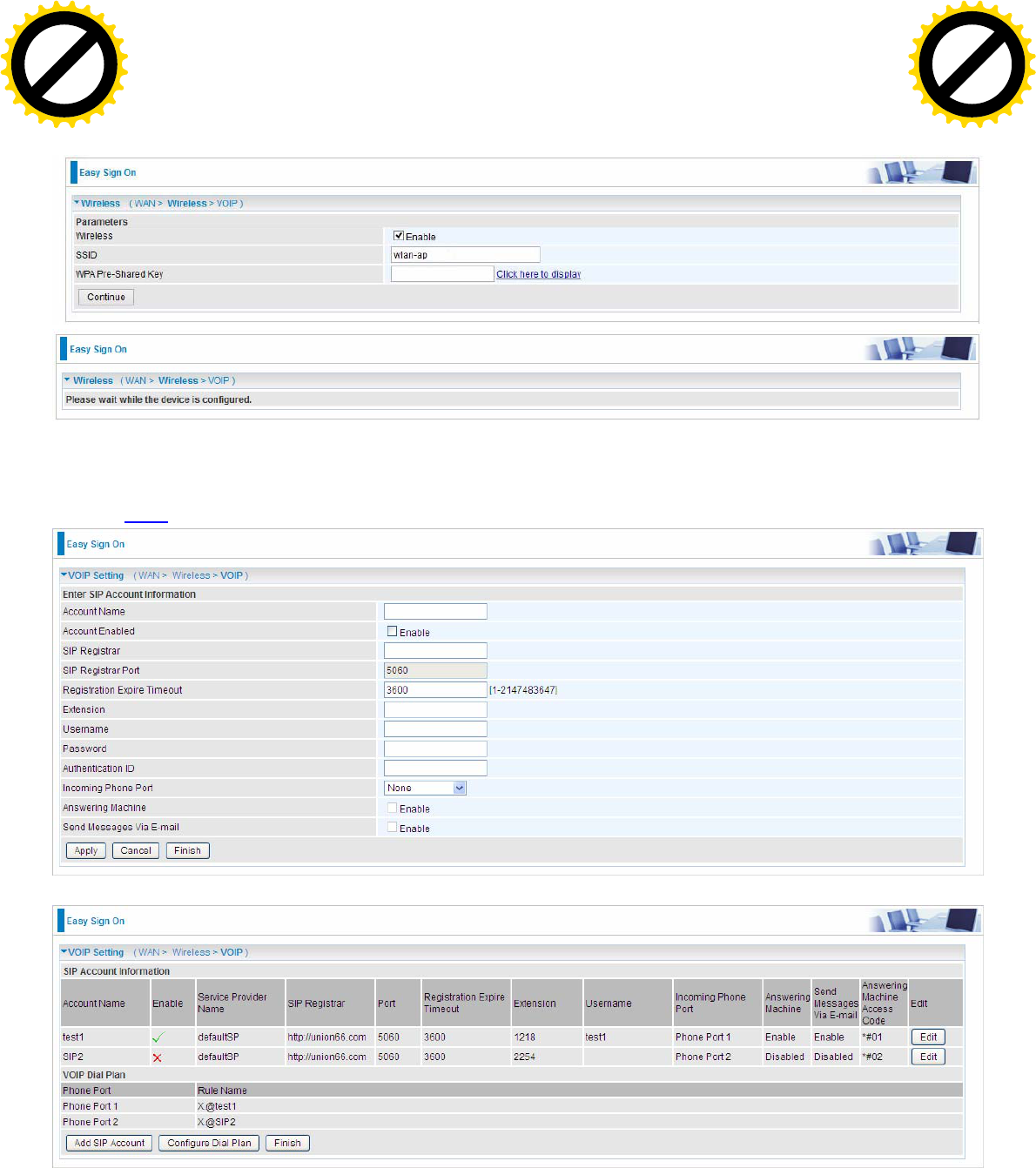Toggle the Wireless Enable checkbox
Viewport: 1036px width, 1168px height.
point(399,236)
